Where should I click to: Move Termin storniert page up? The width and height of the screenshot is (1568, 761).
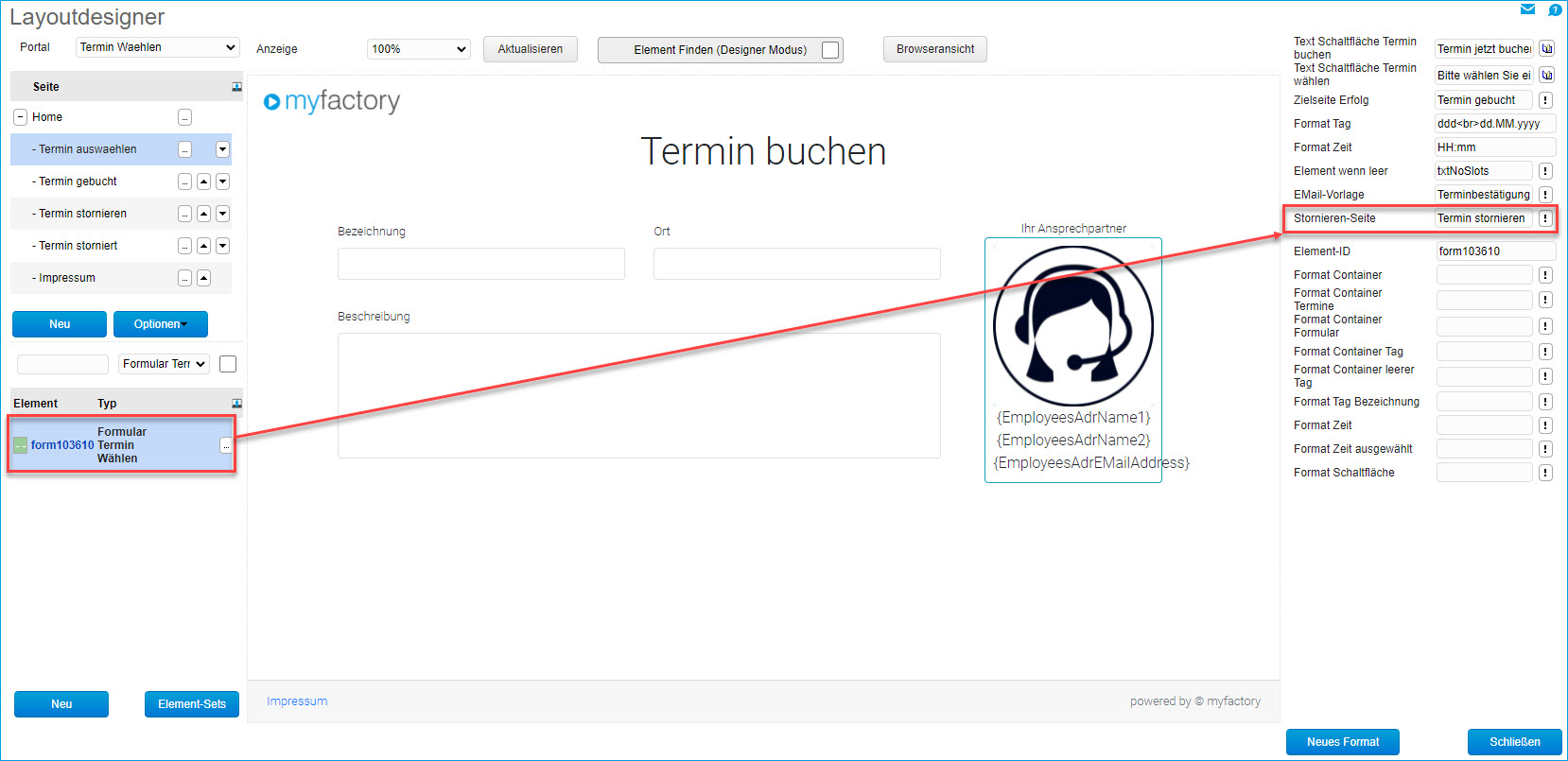click(203, 246)
